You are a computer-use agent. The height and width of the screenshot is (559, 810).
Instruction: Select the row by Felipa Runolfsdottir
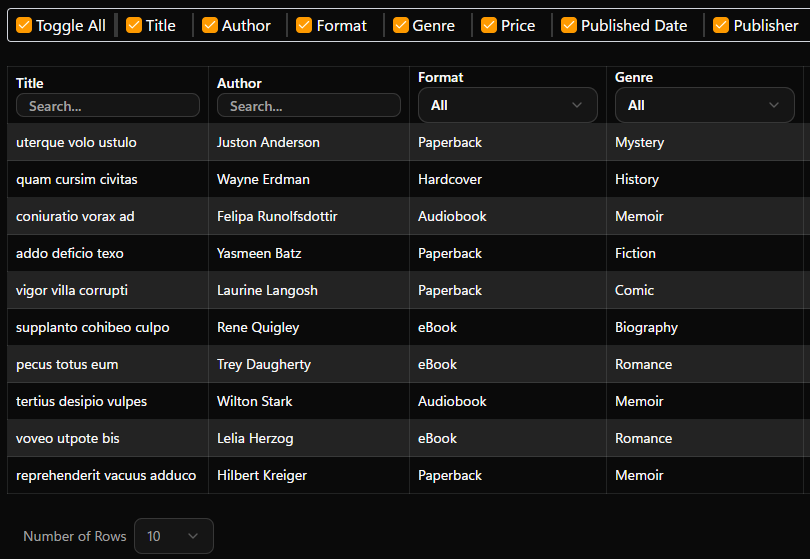pyautogui.click(x=277, y=217)
